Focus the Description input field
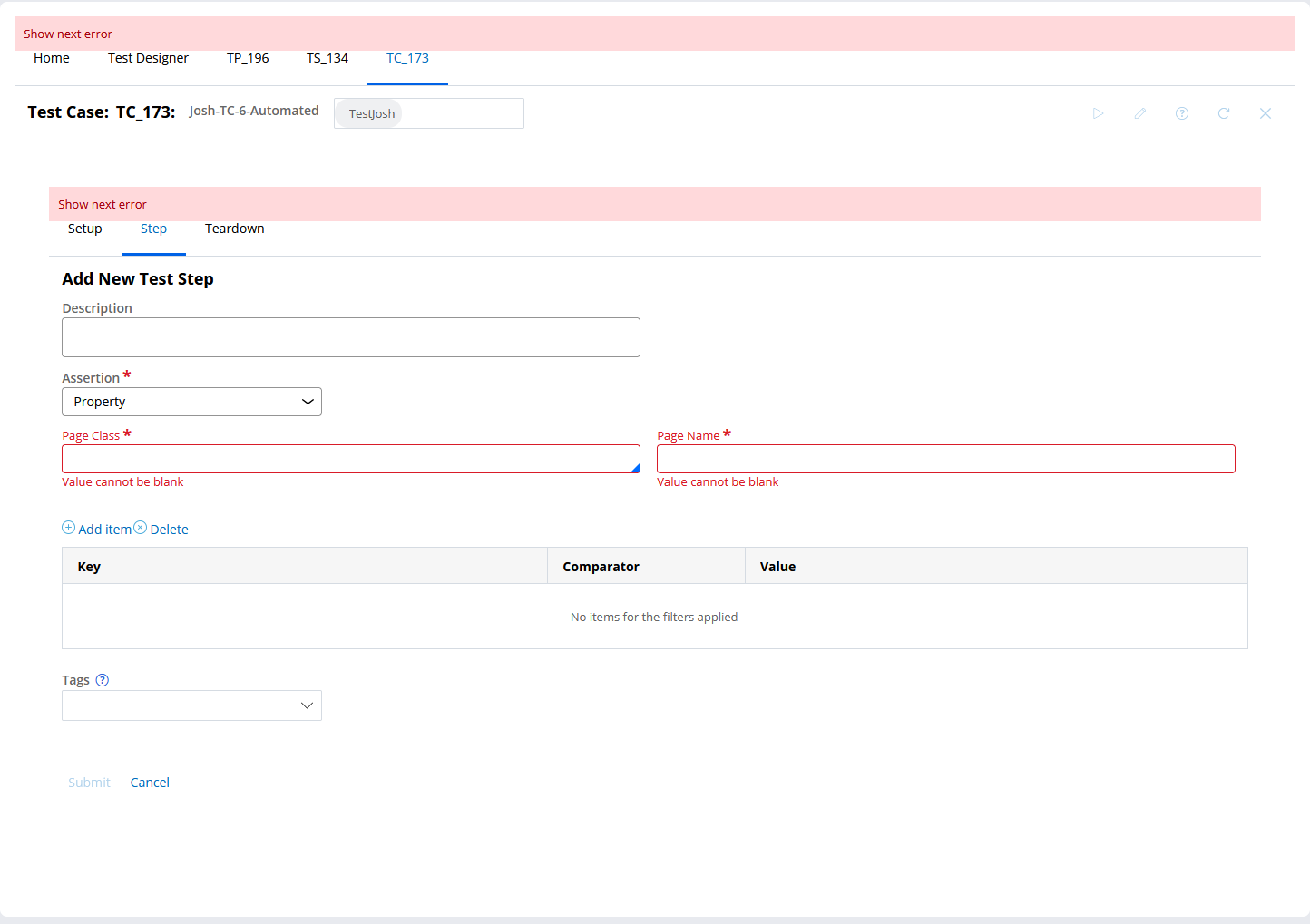 (x=351, y=337)
